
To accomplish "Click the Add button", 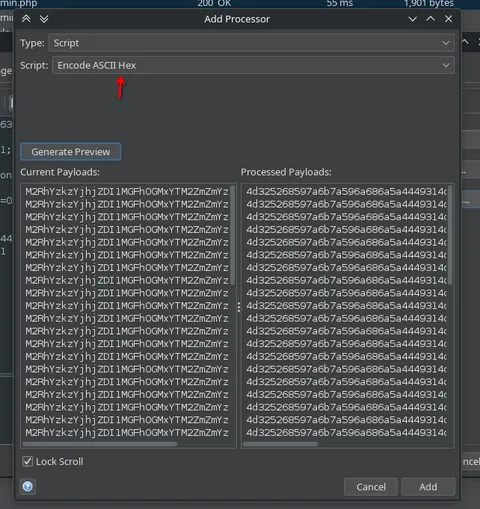I will [x=428, y=487].
